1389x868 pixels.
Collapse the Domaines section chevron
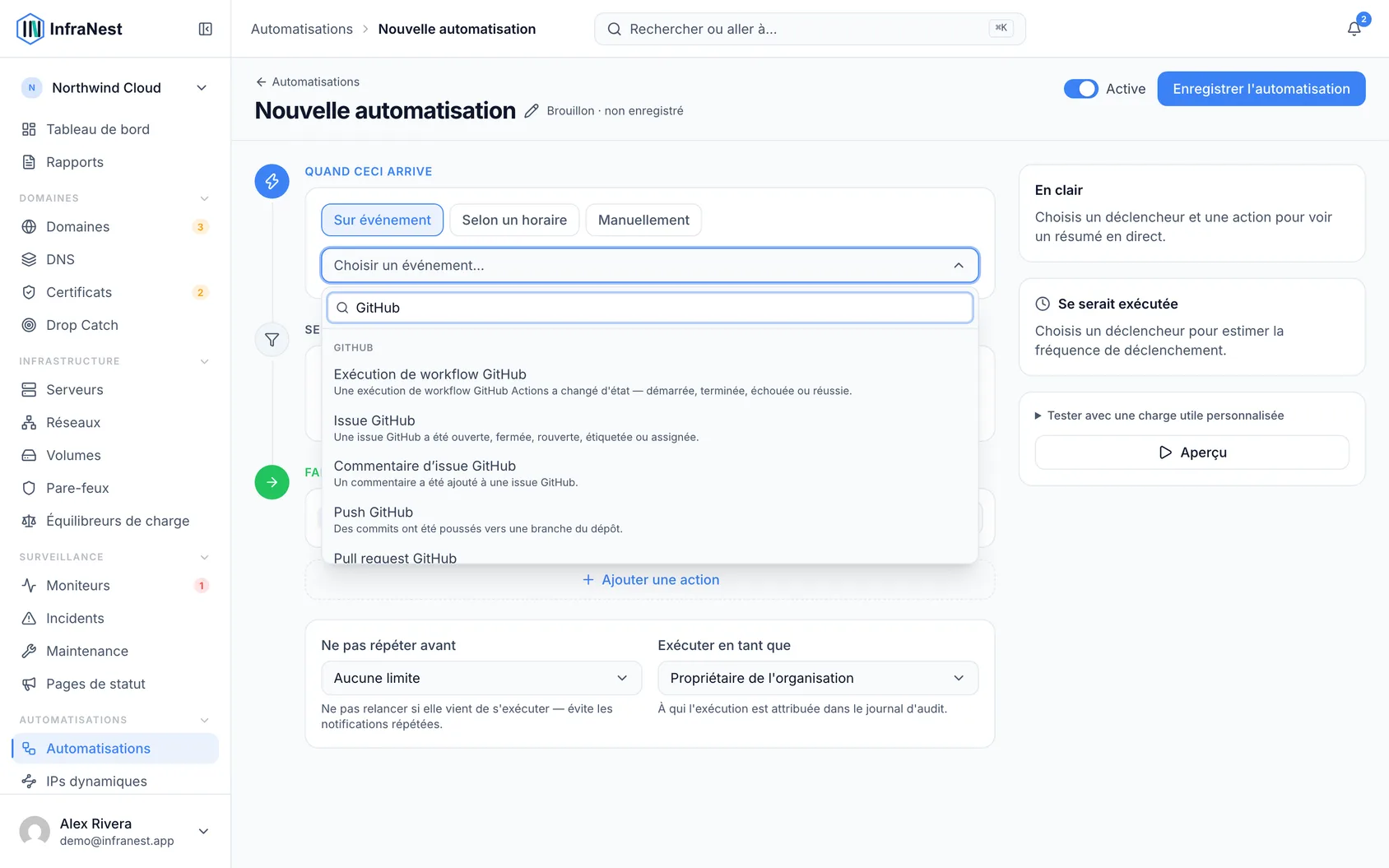pyautogui.click(x=204, y=198)
